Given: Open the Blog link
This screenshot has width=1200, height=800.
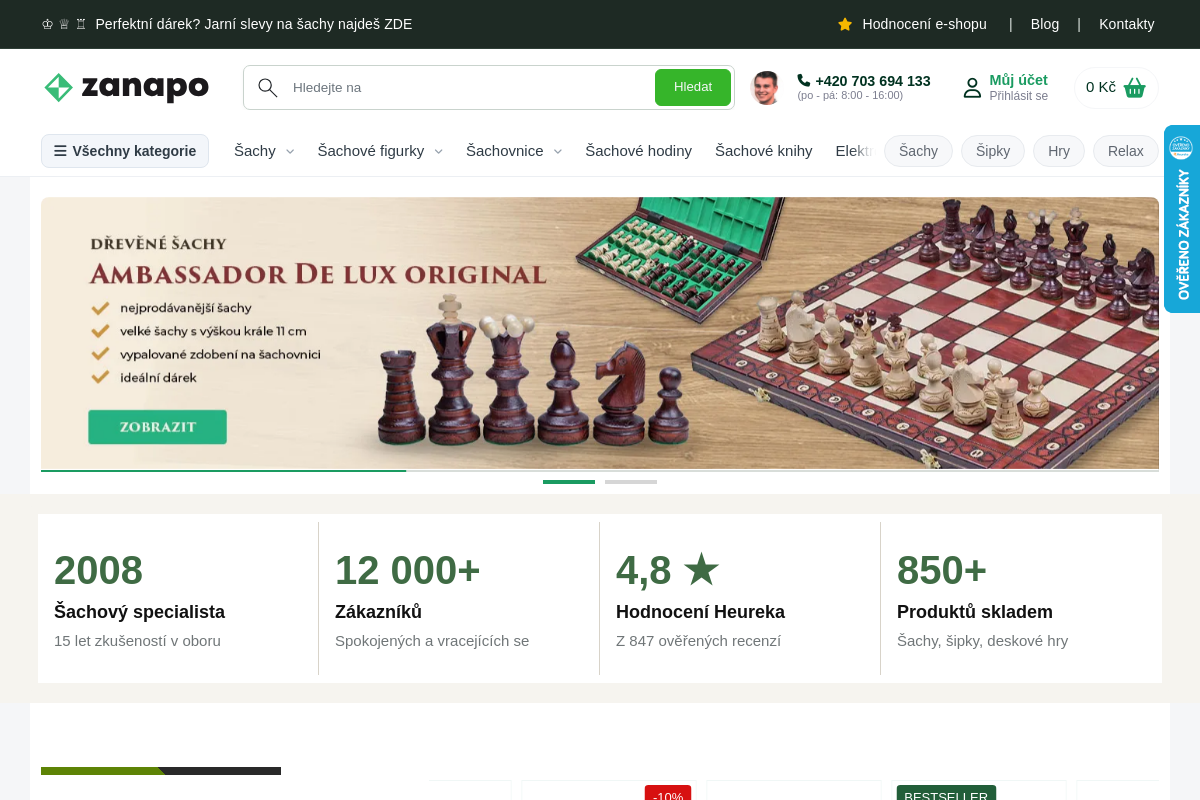Looking at the screenshot, I should [x=1045, y=24].
